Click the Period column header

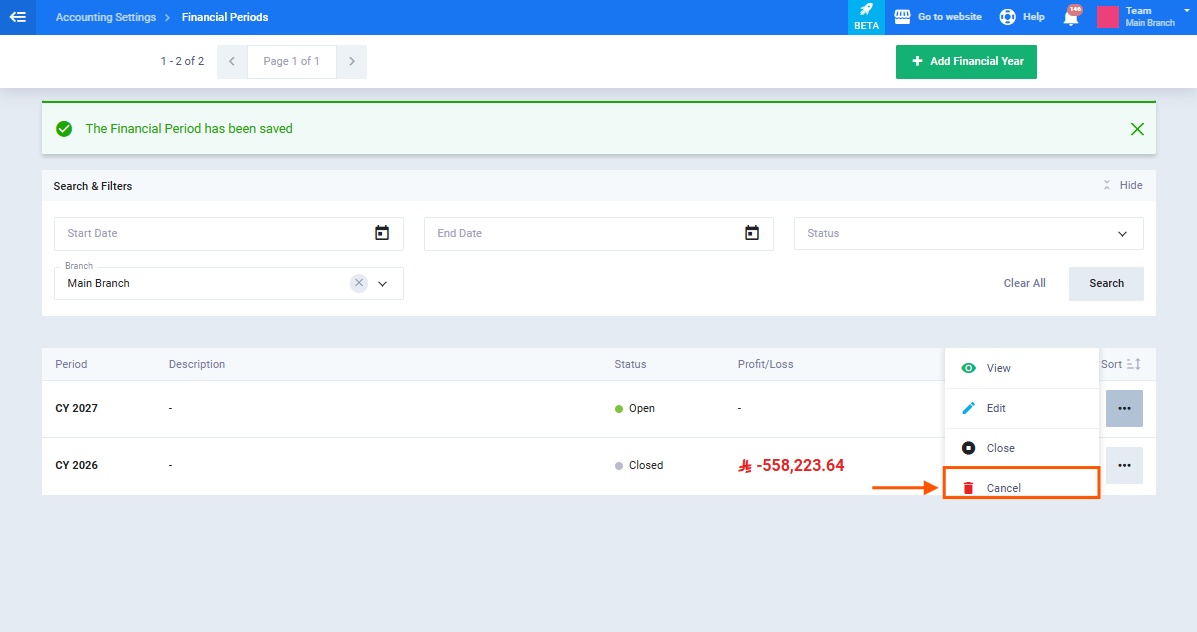click(71, 364)
